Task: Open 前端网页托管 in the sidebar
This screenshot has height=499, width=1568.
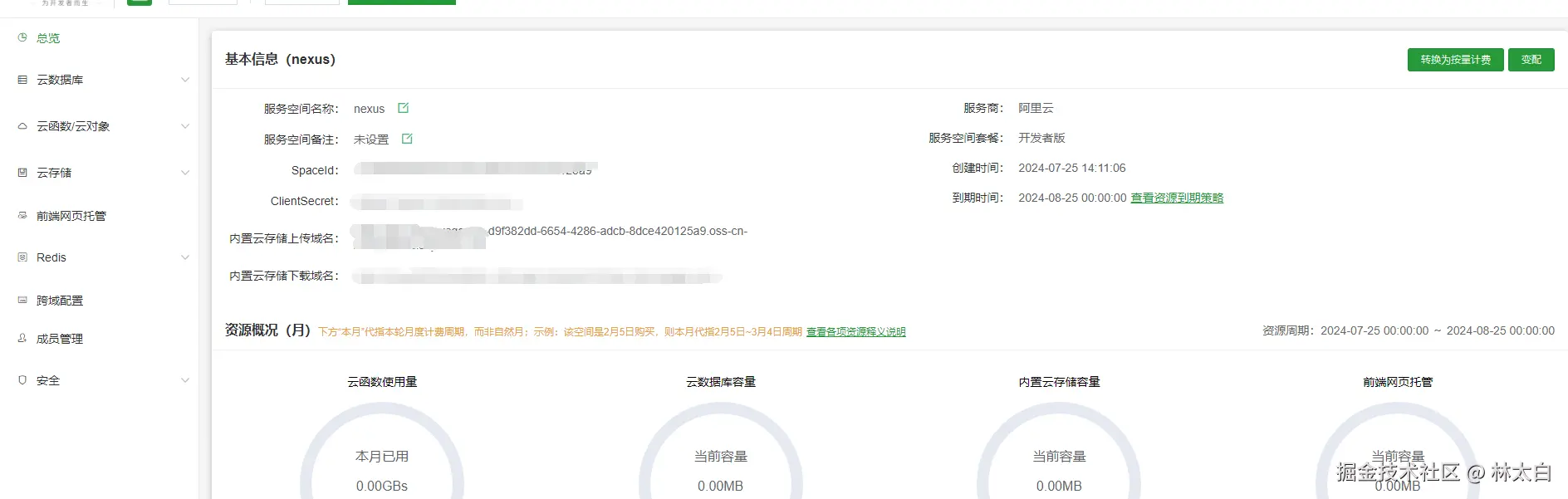Action: (71, 216)
